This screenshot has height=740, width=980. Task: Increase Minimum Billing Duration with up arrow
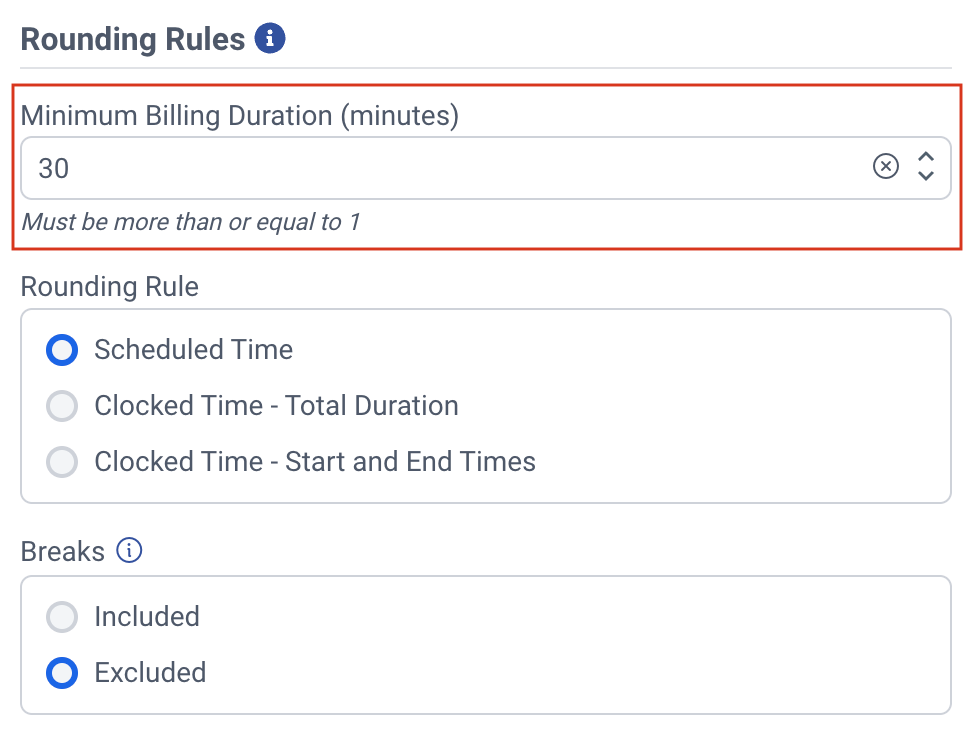926,157
